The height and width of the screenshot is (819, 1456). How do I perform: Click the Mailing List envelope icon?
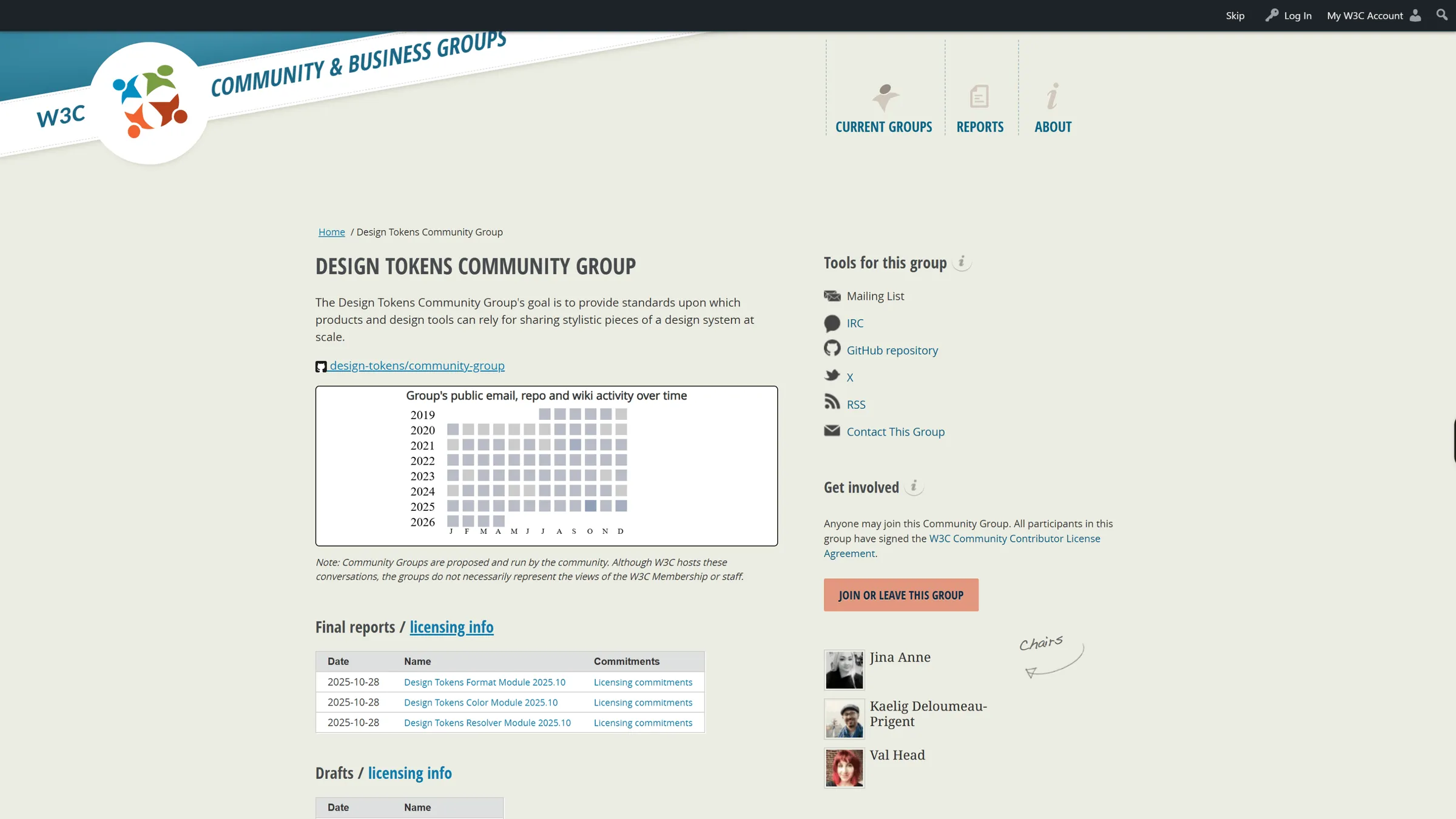[x=832, y=296]
